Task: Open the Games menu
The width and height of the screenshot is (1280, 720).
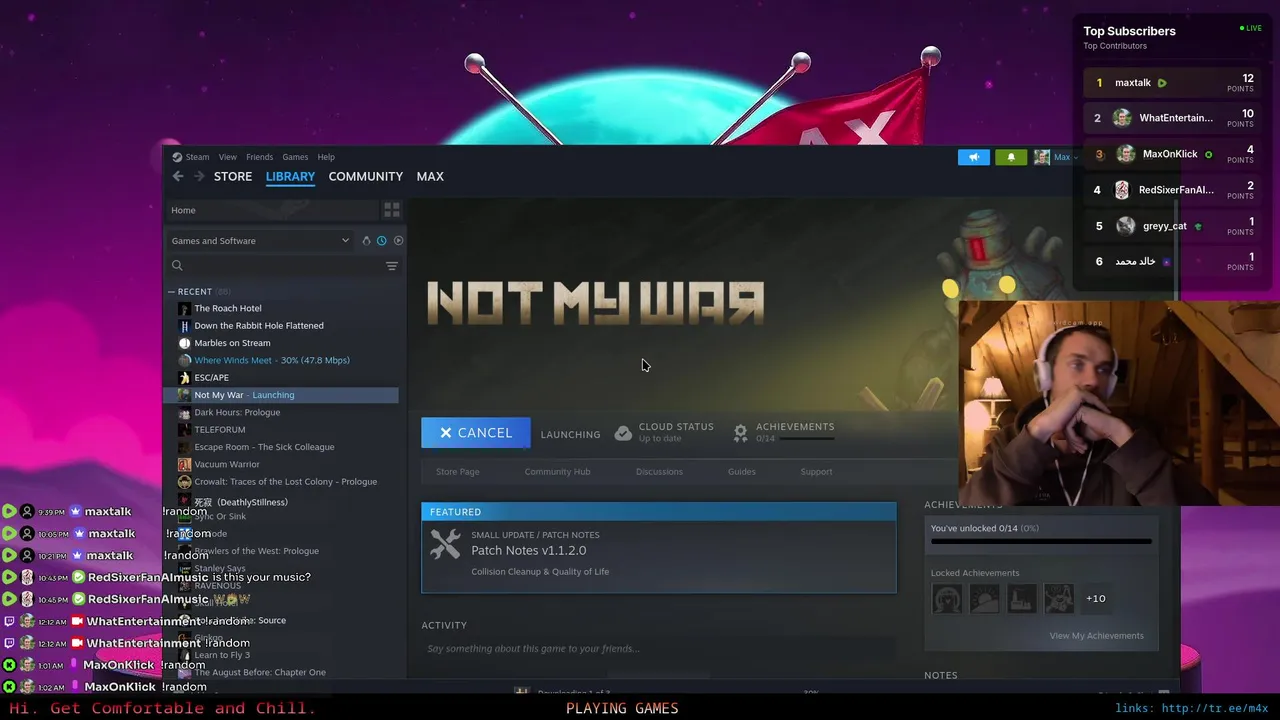Action: (x=295, y=157)
